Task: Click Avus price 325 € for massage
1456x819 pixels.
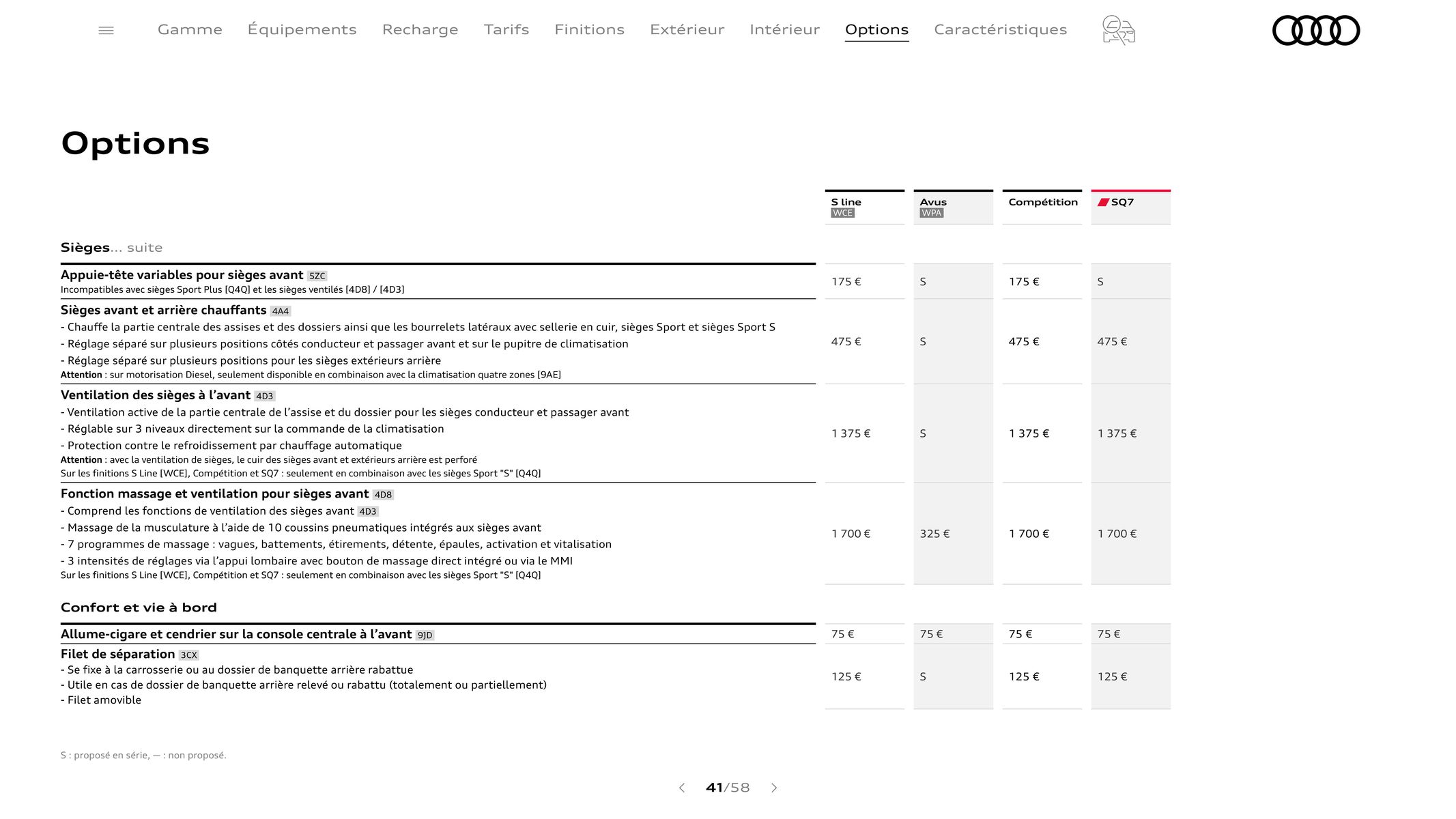Action: [x=934, y=534]
